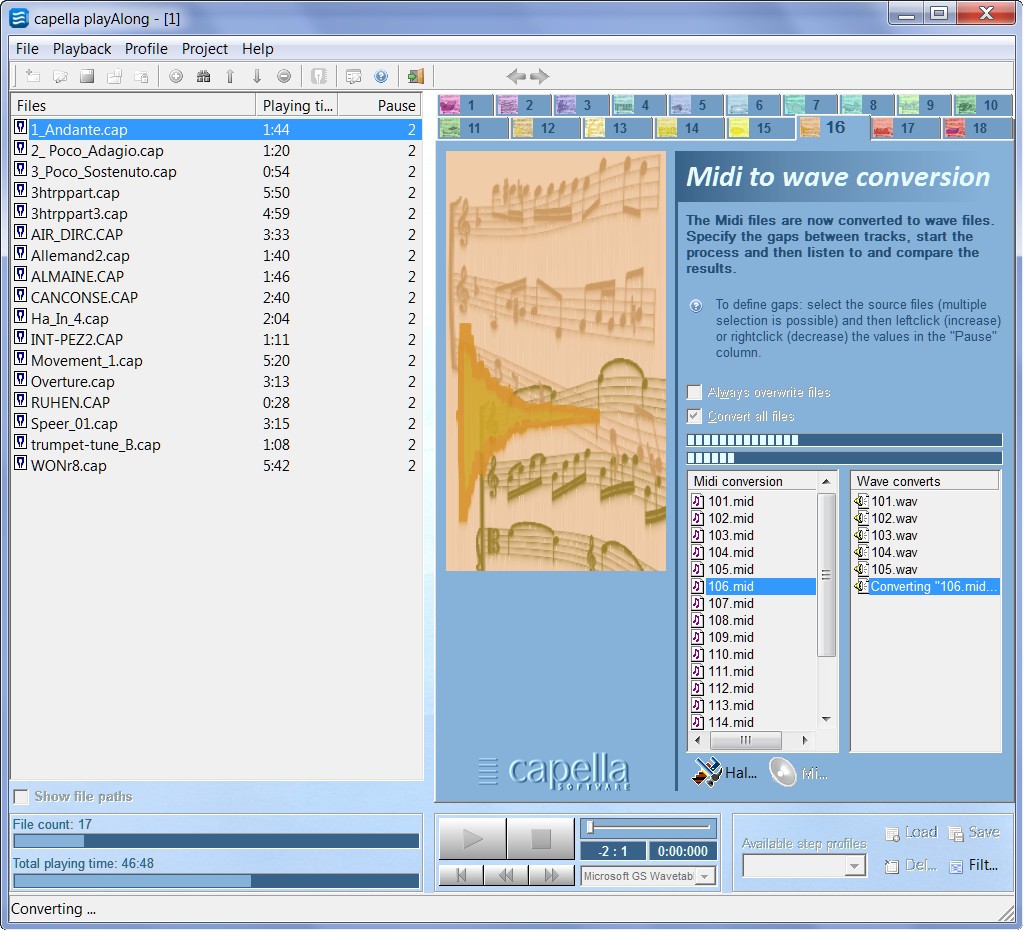Viewport: 1024px width, 931px height.
Task: Open the Help menu
Action: [x=257, y=49]
